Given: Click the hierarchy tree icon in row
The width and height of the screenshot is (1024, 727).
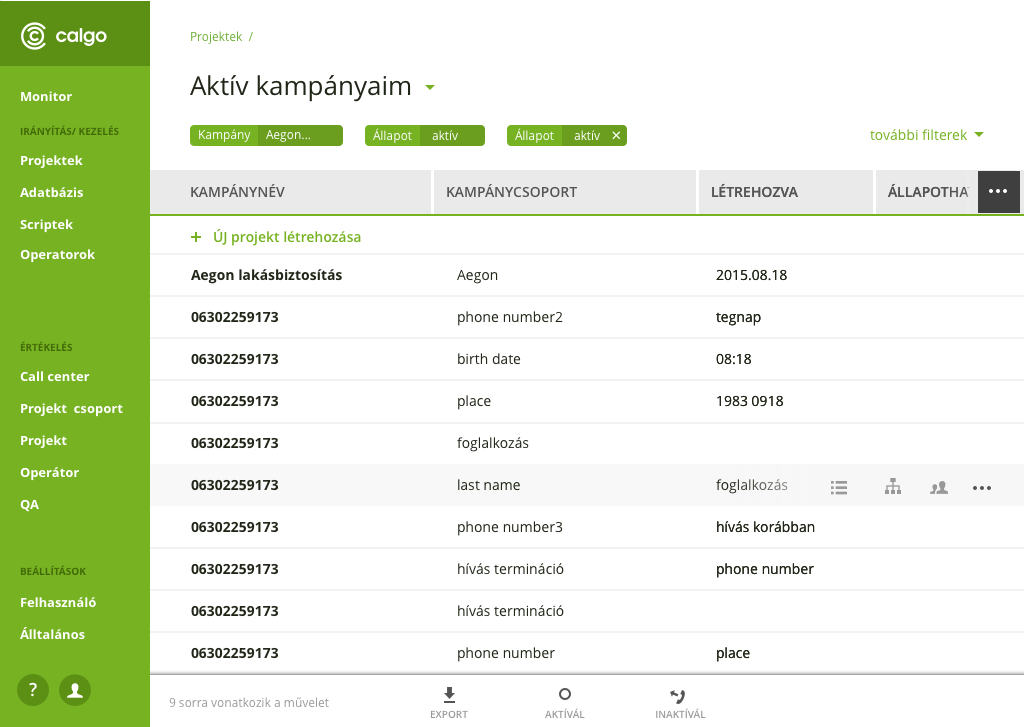Looking at the screenshot, I should click(893, 487).
